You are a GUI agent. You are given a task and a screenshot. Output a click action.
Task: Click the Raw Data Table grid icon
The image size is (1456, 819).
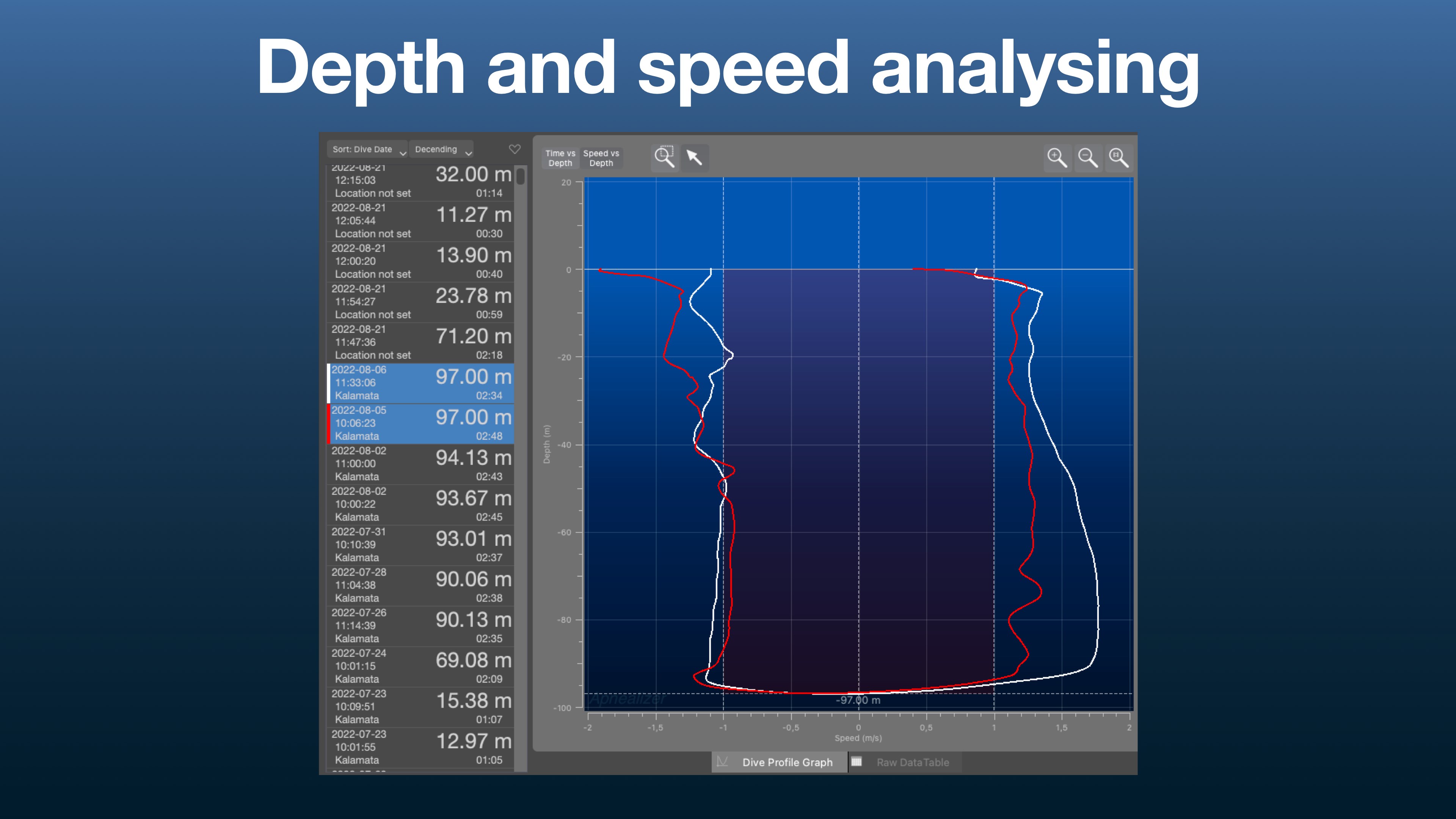tap(856, 761)
